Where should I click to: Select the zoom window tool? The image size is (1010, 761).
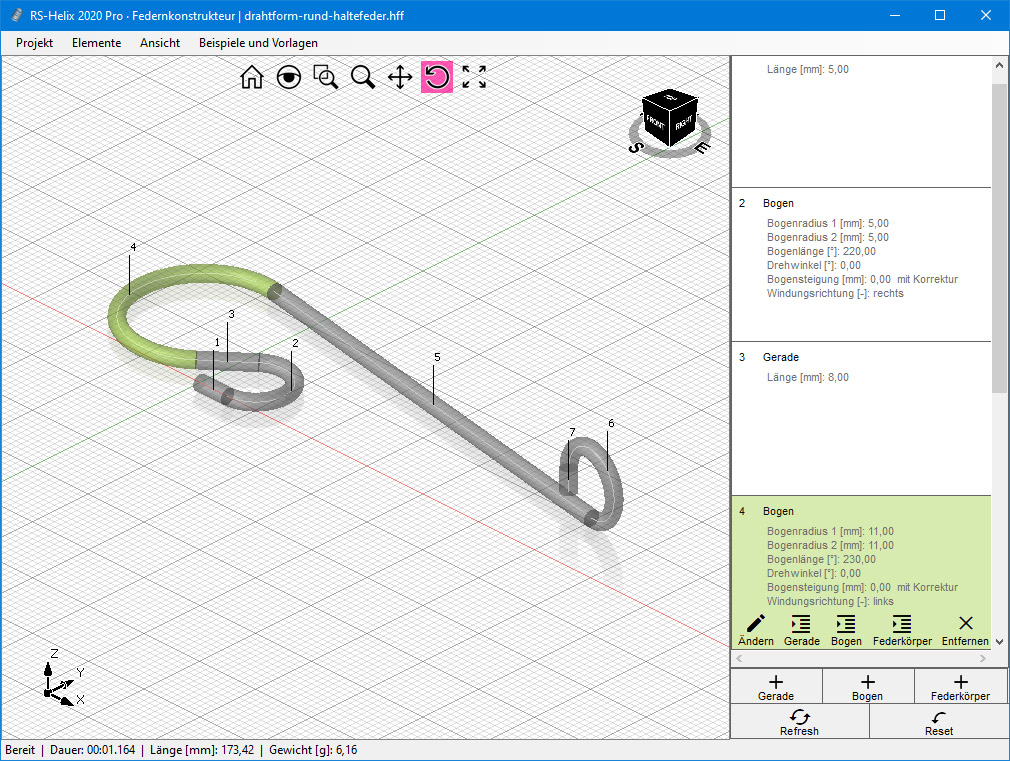[x=326, y=78]
